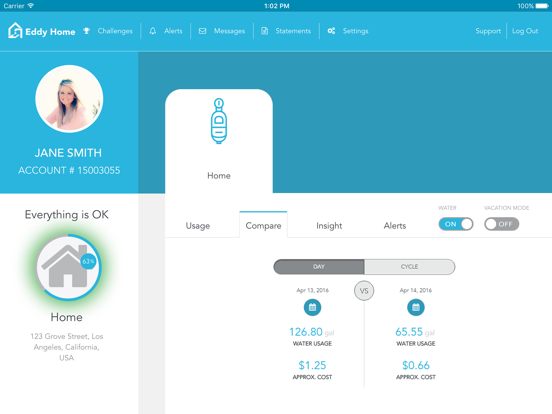This screenshot has width=552, height=414.
Task: Open the Statements menu item
Action: [293, 31]
